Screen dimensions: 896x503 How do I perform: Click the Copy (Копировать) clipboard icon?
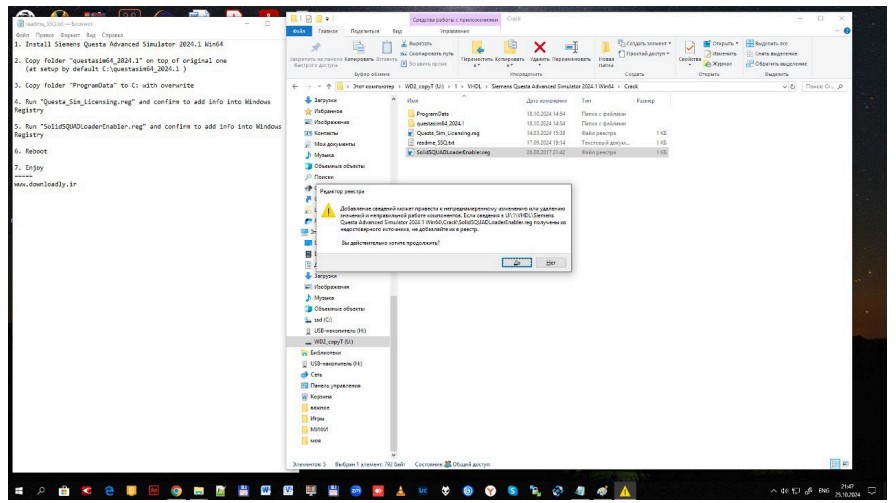point(358,47)
